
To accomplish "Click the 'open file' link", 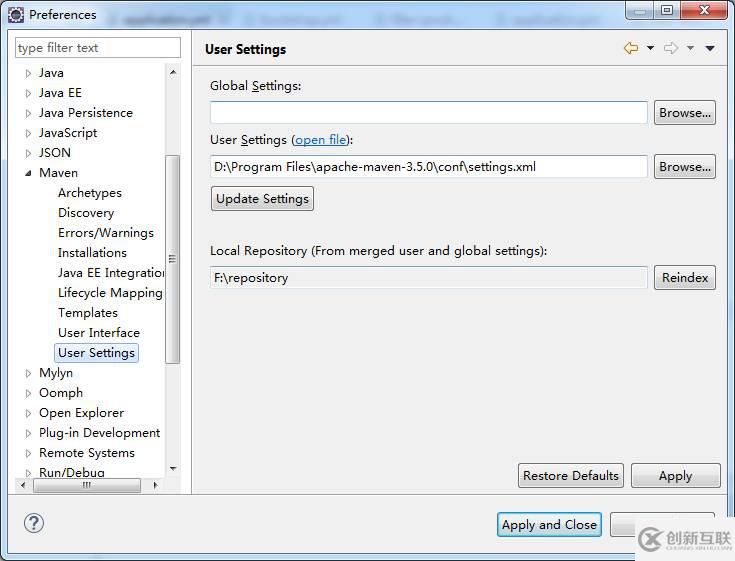I will 321,140.
